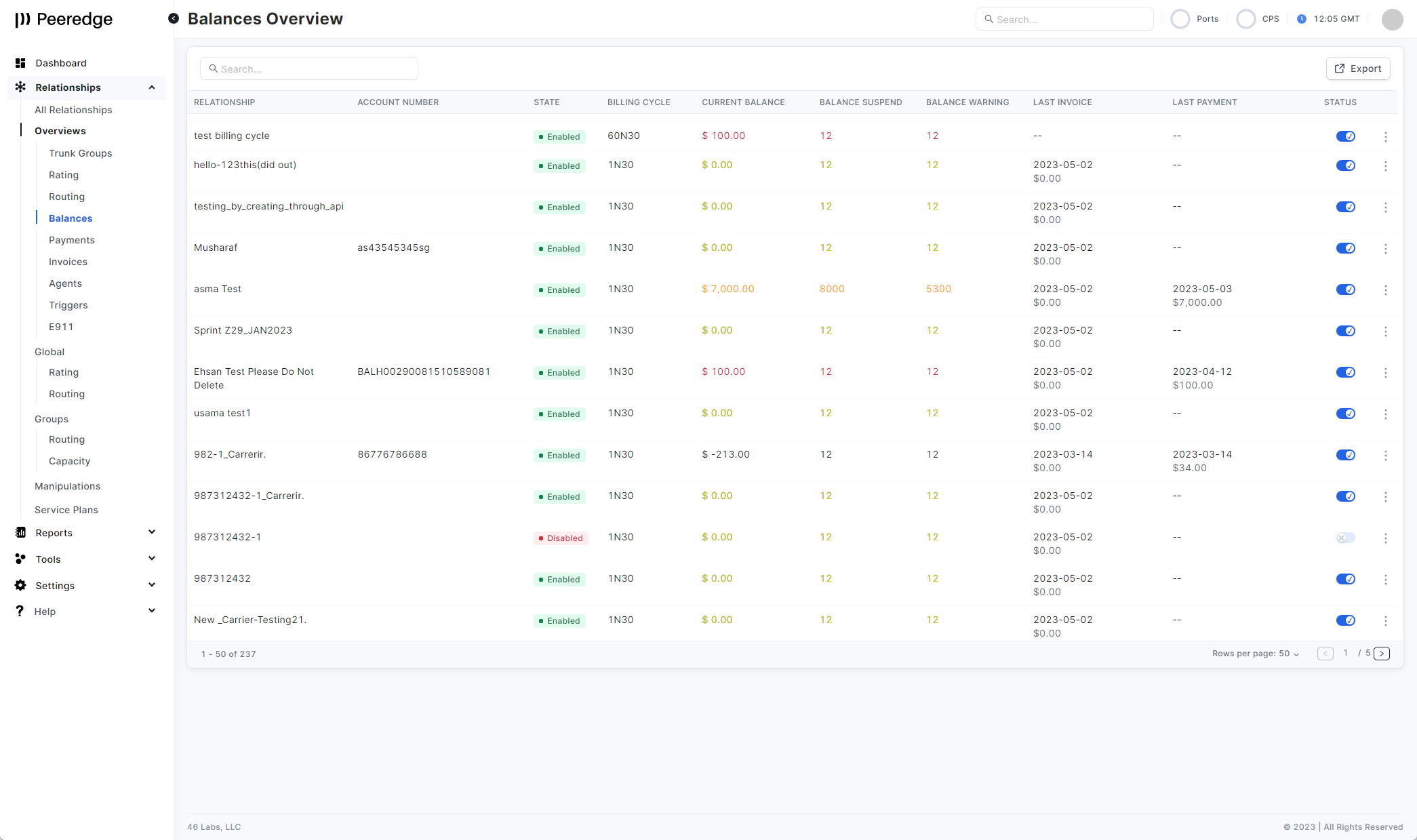Open Payments in sidebar

(x=71, y=240)
